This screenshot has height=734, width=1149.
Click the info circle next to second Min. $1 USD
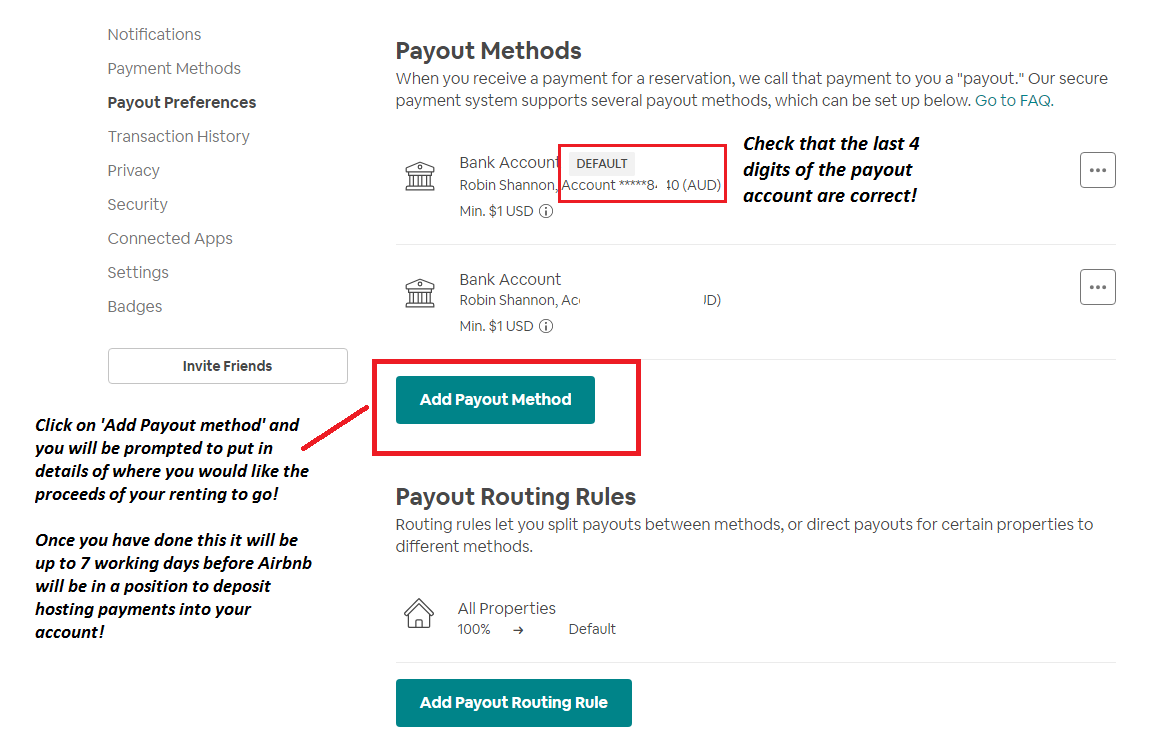545,325
